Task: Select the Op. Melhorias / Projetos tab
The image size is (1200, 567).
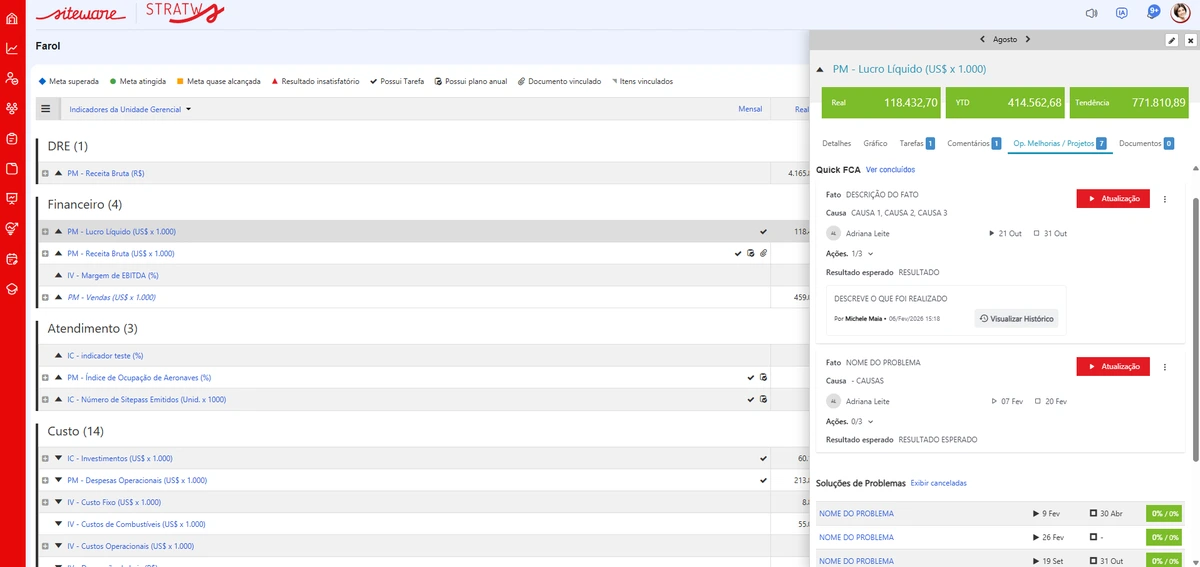Action: pos(1060,144)
